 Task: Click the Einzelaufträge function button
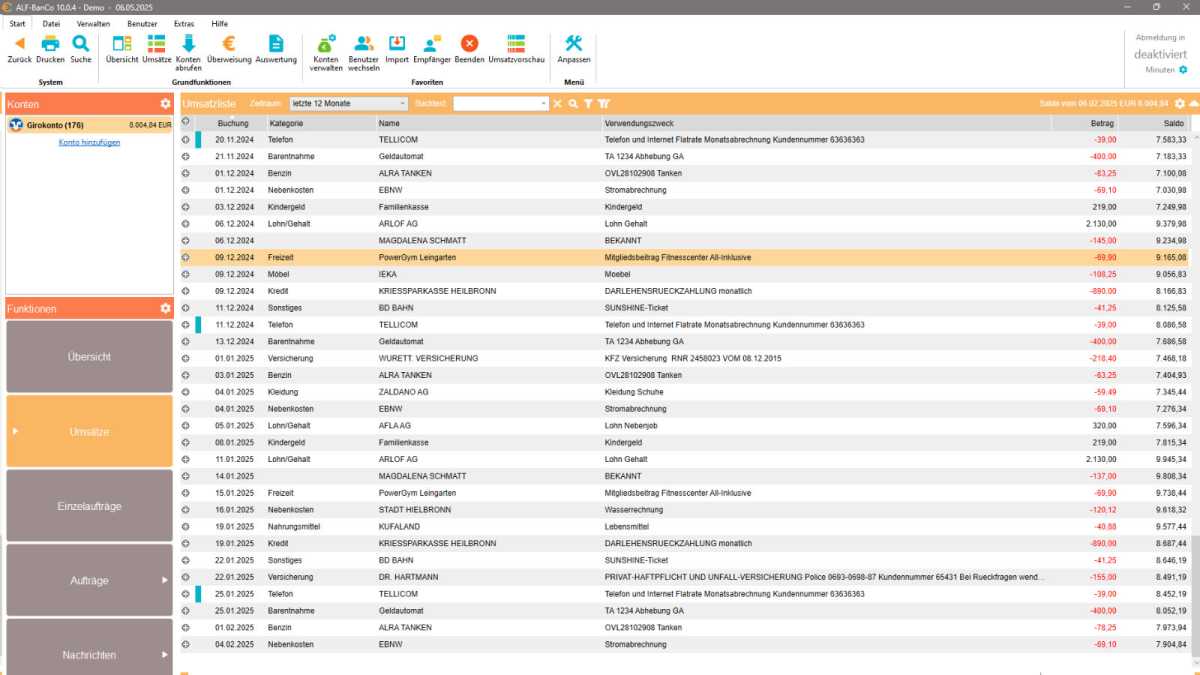coord(89,506)
